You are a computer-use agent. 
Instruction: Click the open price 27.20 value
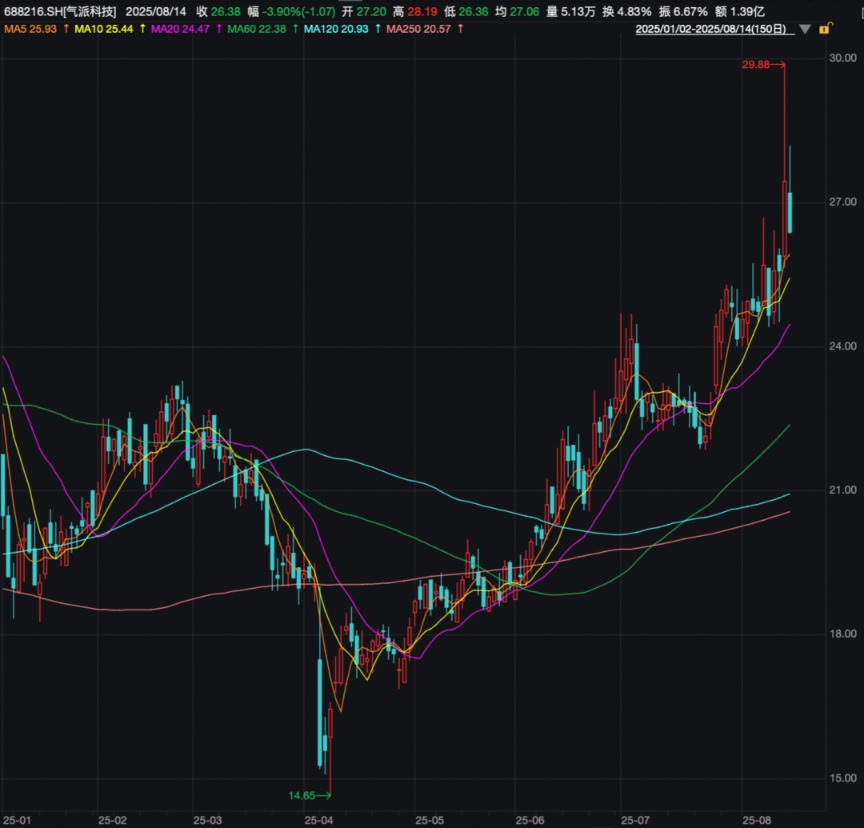371,12
